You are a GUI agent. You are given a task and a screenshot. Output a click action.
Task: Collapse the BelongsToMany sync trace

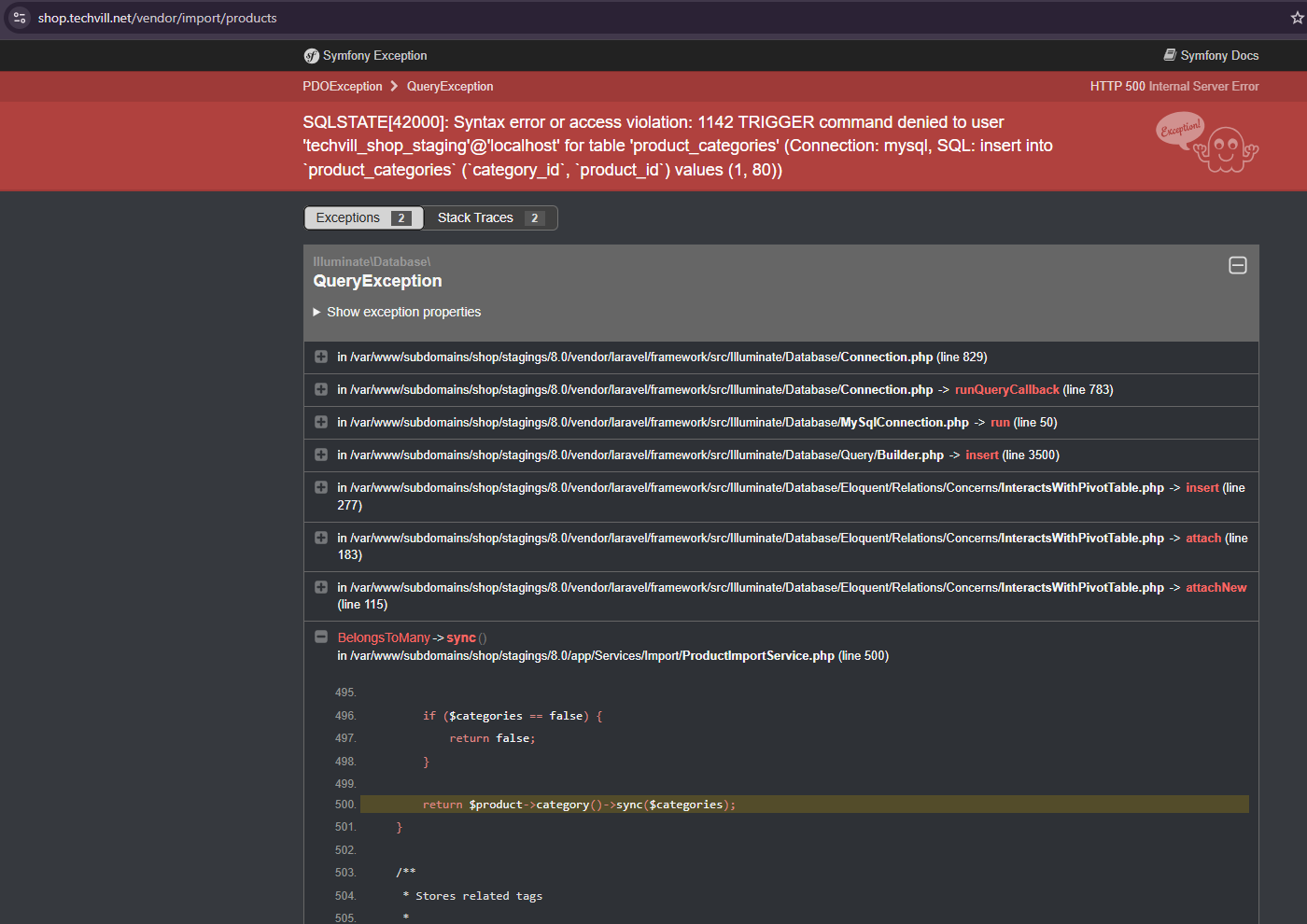[x=321, y=637]
